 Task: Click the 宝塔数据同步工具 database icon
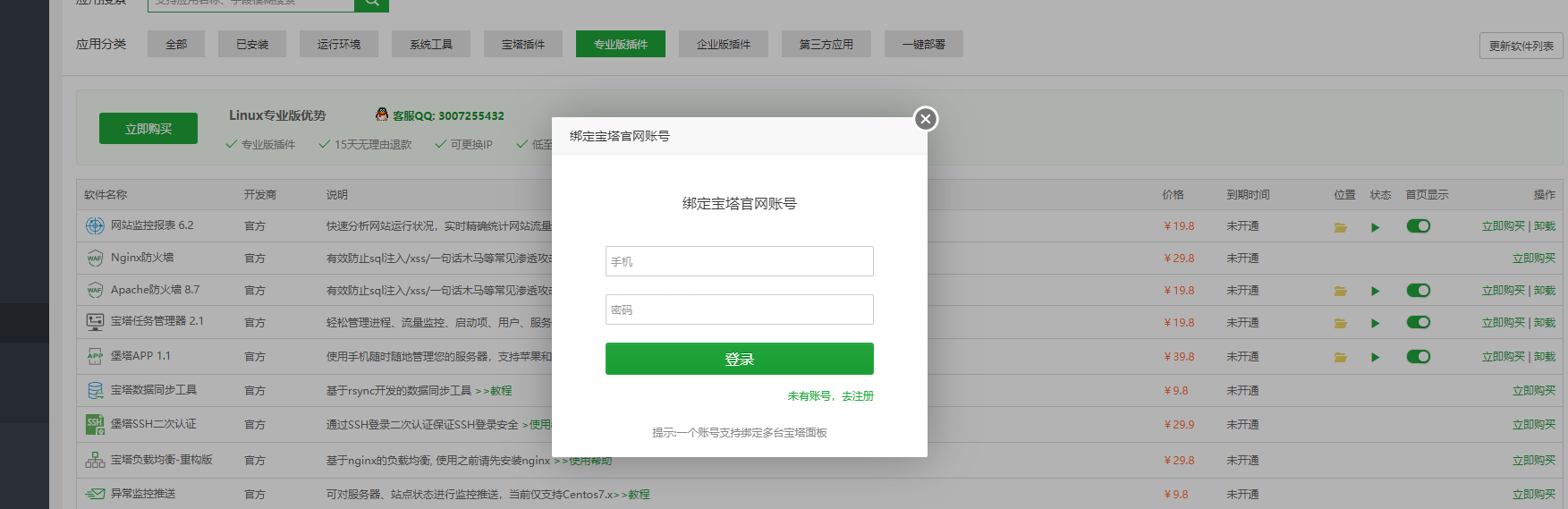[x=95, y=390]
